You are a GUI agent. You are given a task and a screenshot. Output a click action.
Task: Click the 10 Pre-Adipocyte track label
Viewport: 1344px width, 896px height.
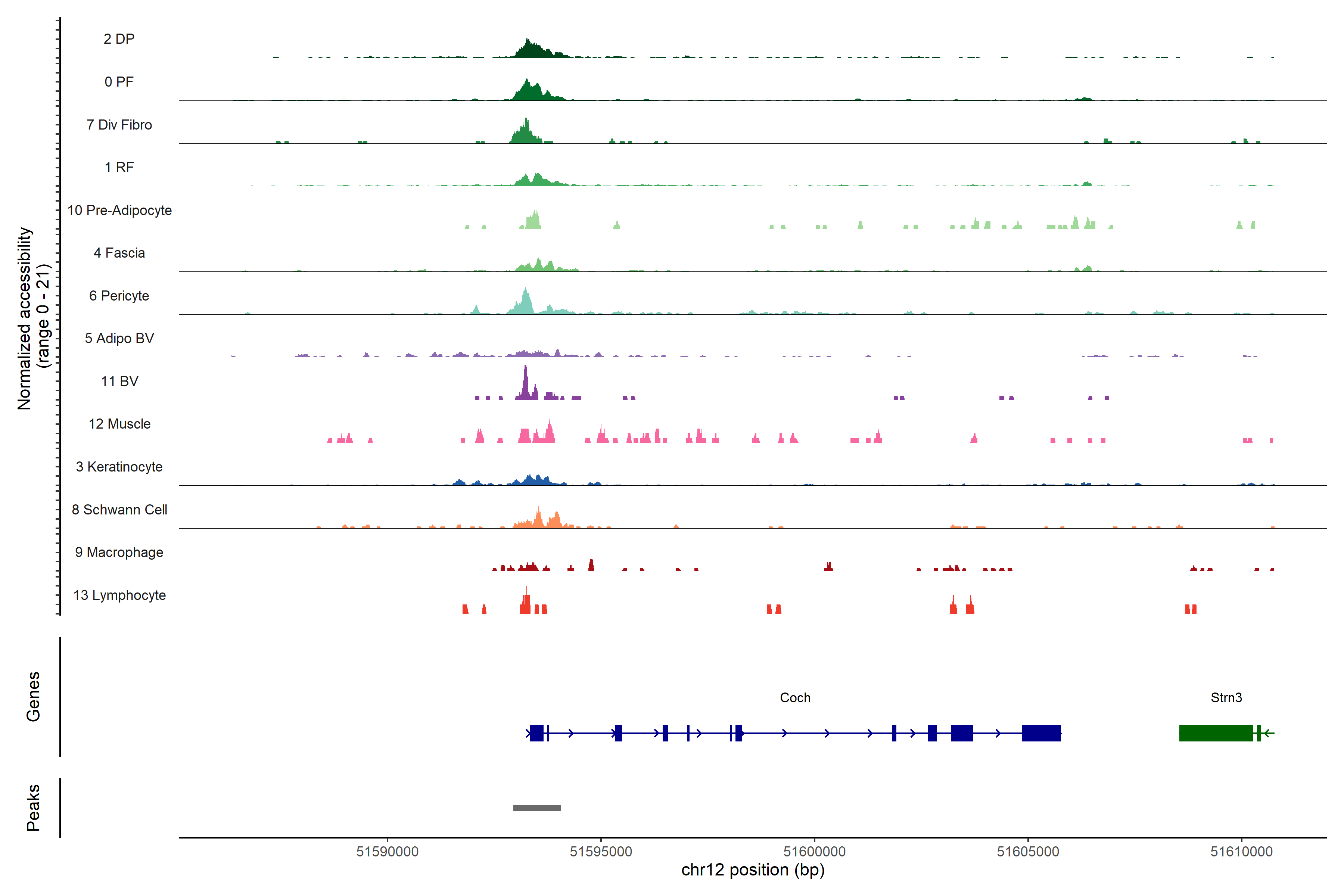point(119,210)
